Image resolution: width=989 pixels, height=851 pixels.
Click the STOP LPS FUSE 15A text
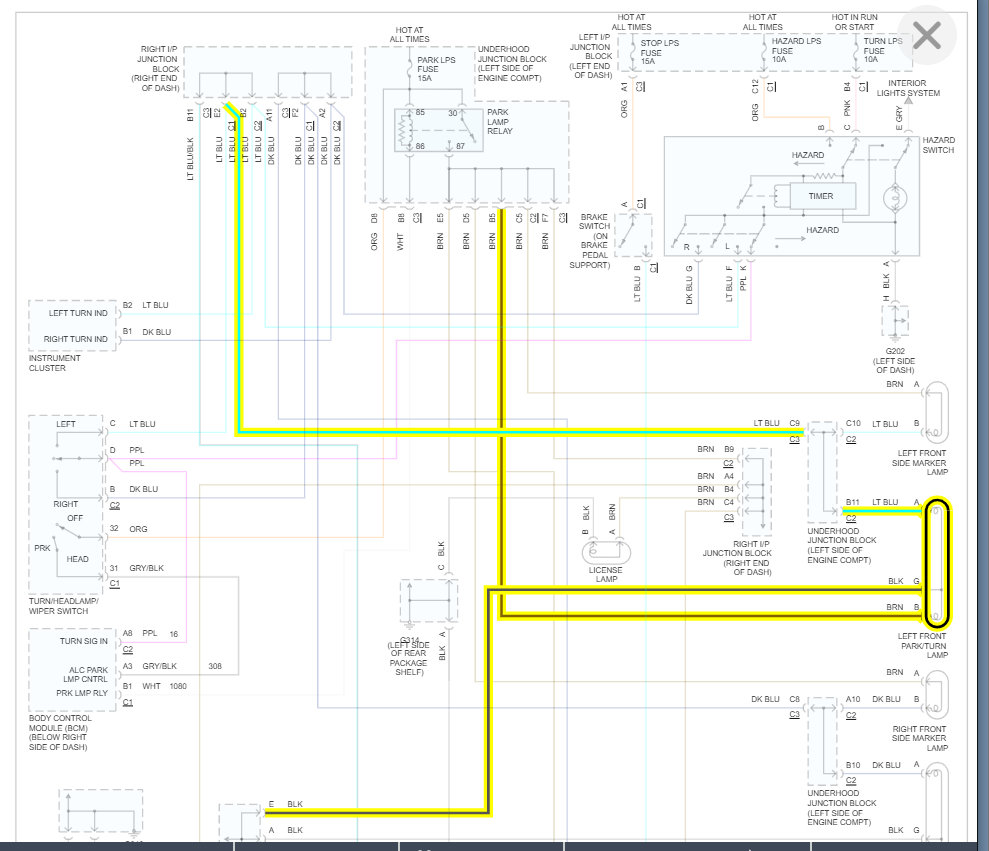click(x=659, y=52)
